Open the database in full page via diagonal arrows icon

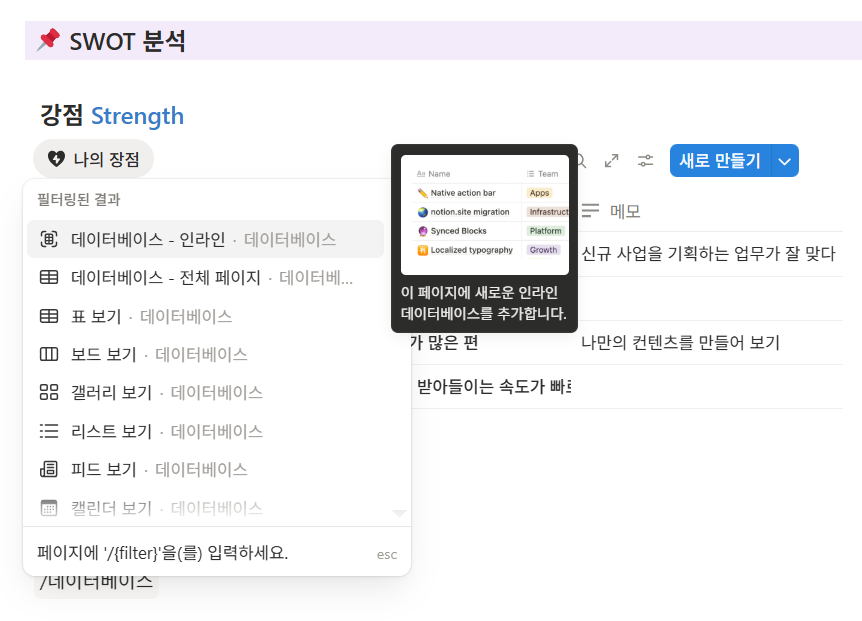[611, 160]
